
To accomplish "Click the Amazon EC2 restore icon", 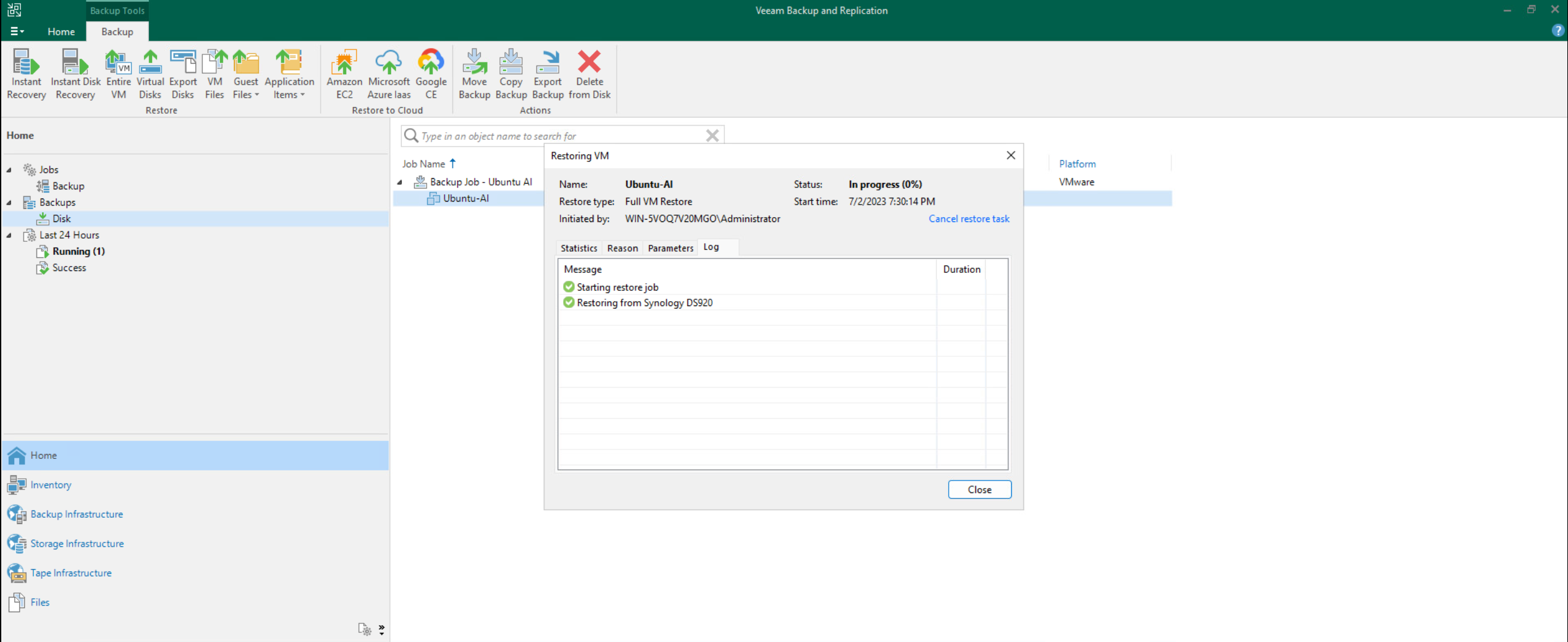I will (344, 74).
